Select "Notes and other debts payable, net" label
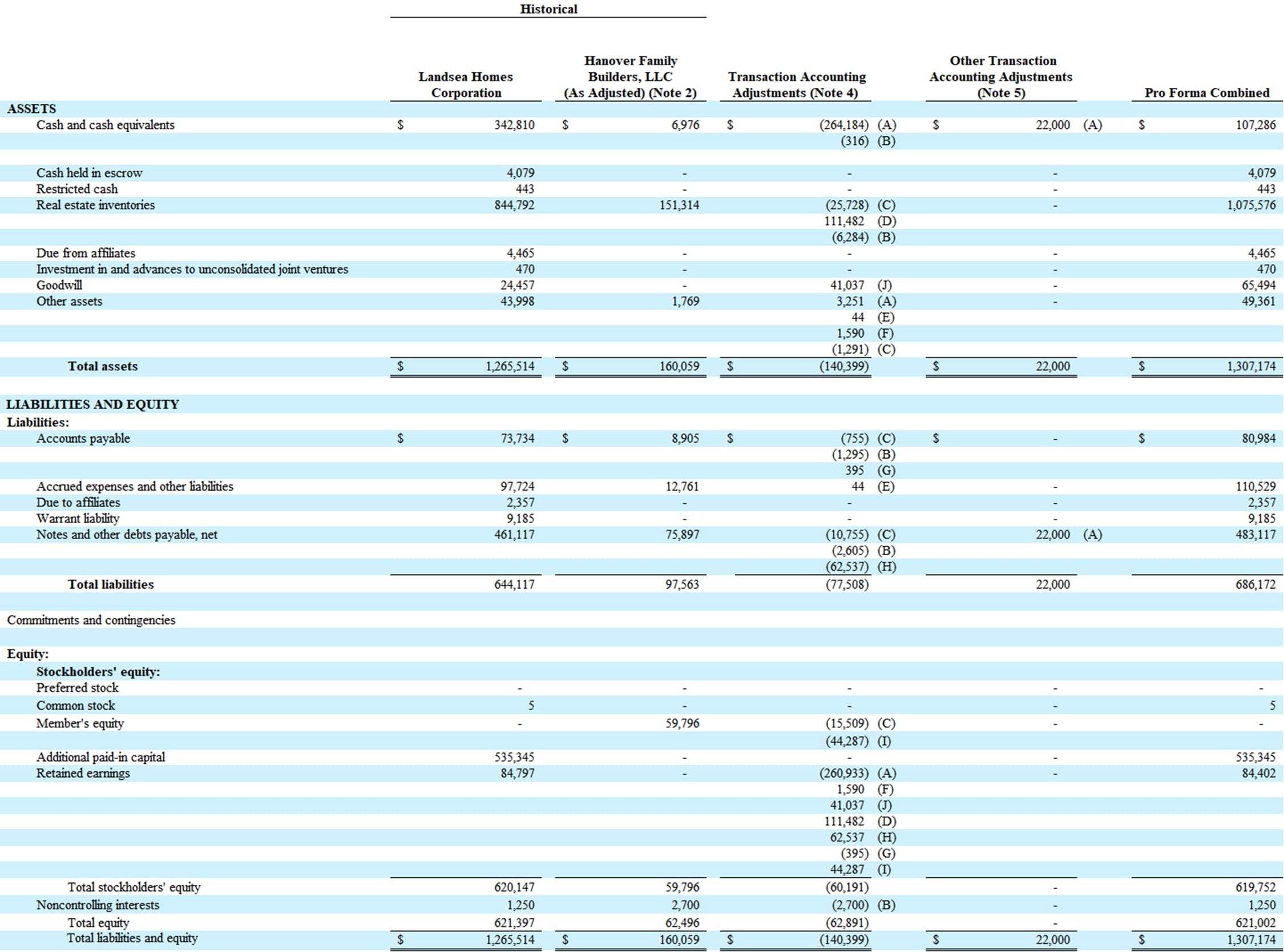The height and width of the screenshot is (952, 1284). pos(127,535)
